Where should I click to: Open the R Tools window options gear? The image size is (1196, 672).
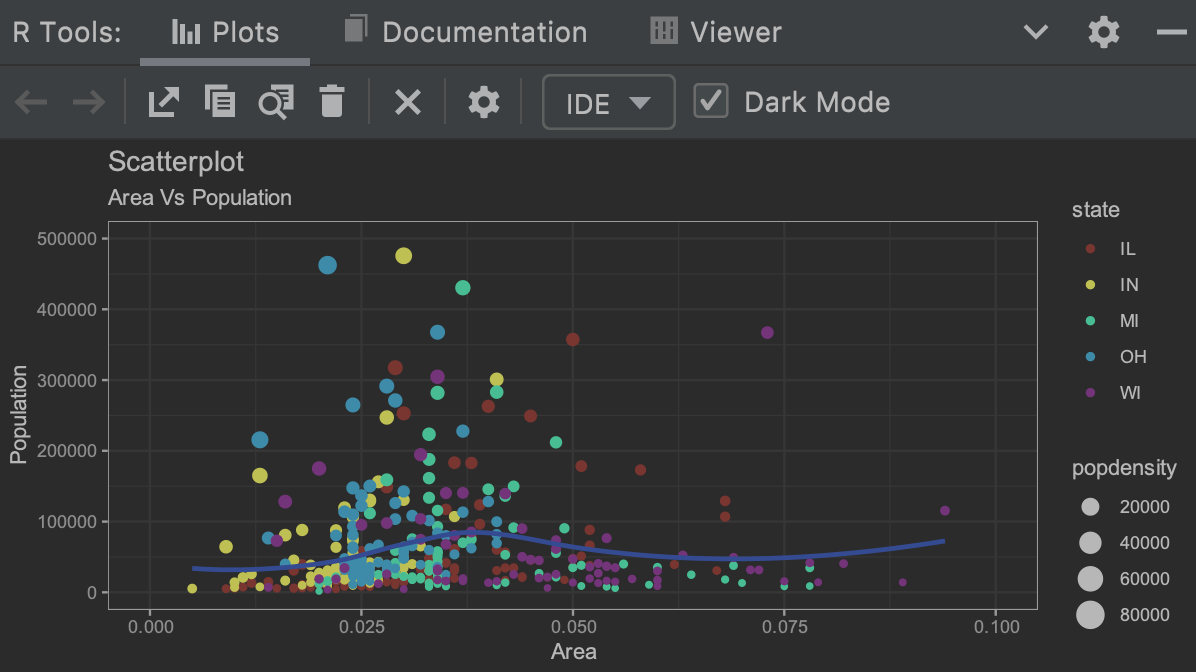pos(1104,32)
